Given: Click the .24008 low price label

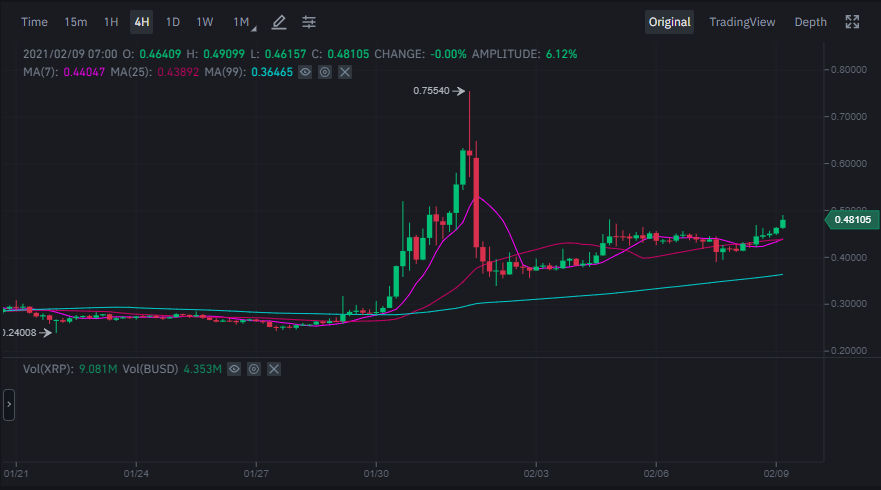Looking at the screenshot, I should tap(20, 333).
